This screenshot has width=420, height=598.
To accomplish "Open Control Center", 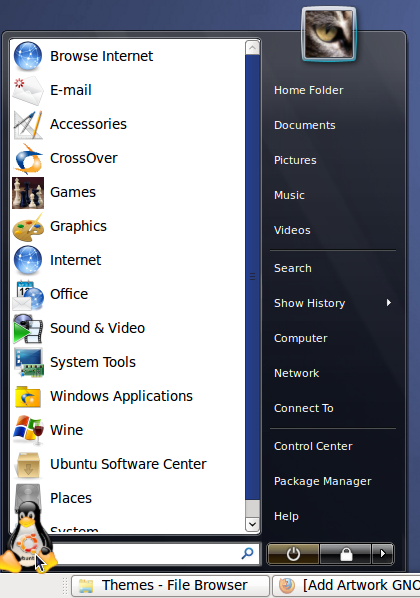I will click(313, 446).
